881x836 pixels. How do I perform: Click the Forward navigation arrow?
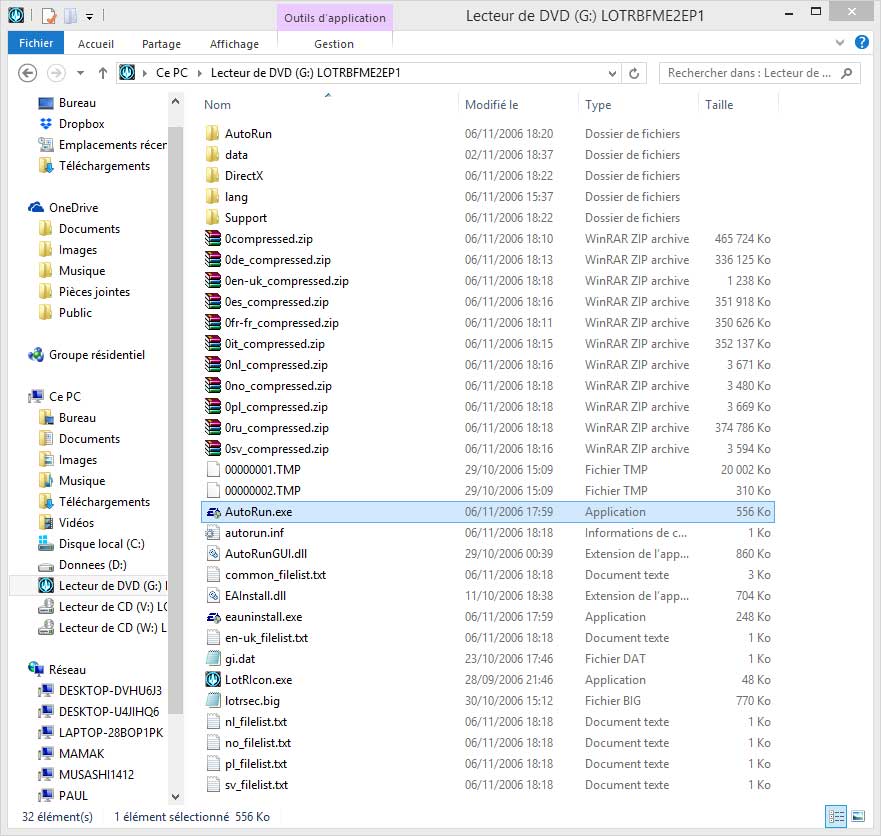coord(56,73)
